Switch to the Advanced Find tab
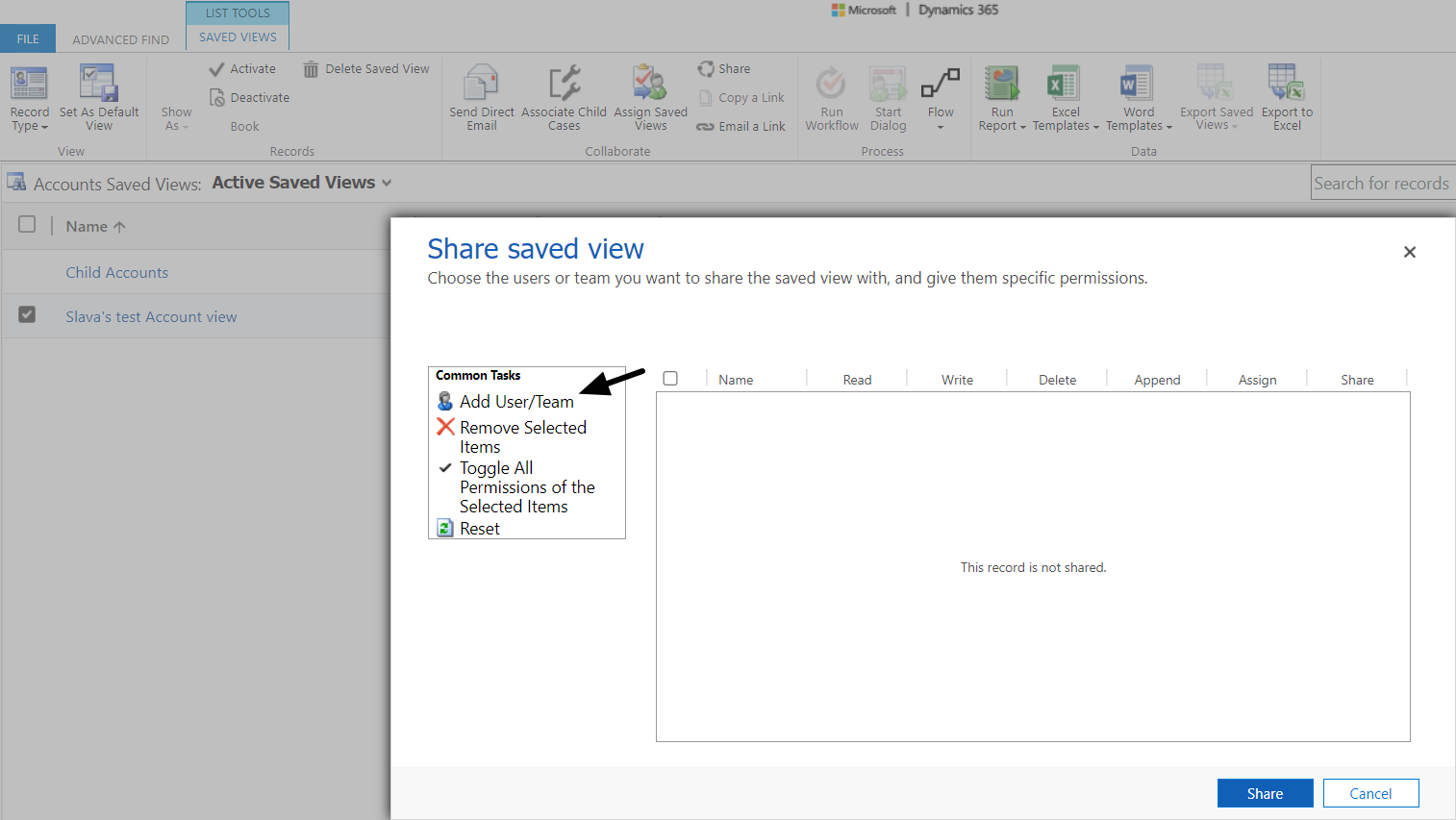The image size is (1456, 820). click(x=120, y=39)
